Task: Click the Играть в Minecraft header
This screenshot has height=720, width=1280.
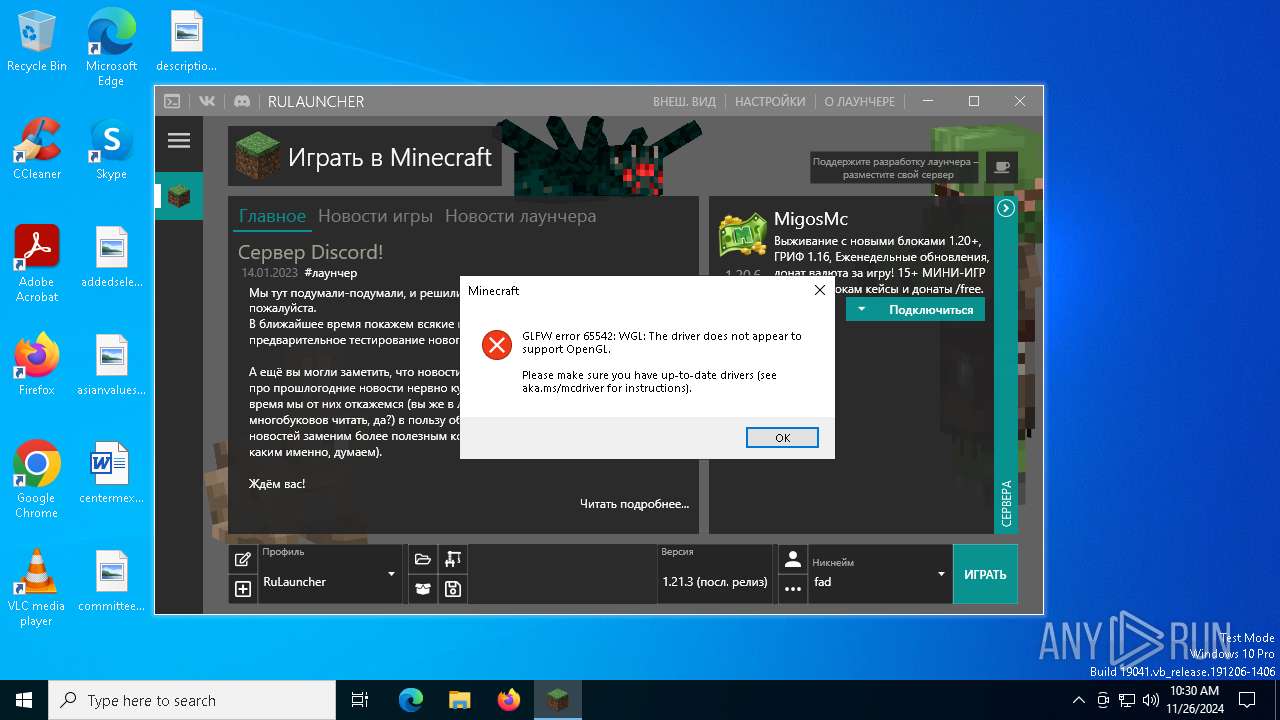Action: tap(365, 156)
